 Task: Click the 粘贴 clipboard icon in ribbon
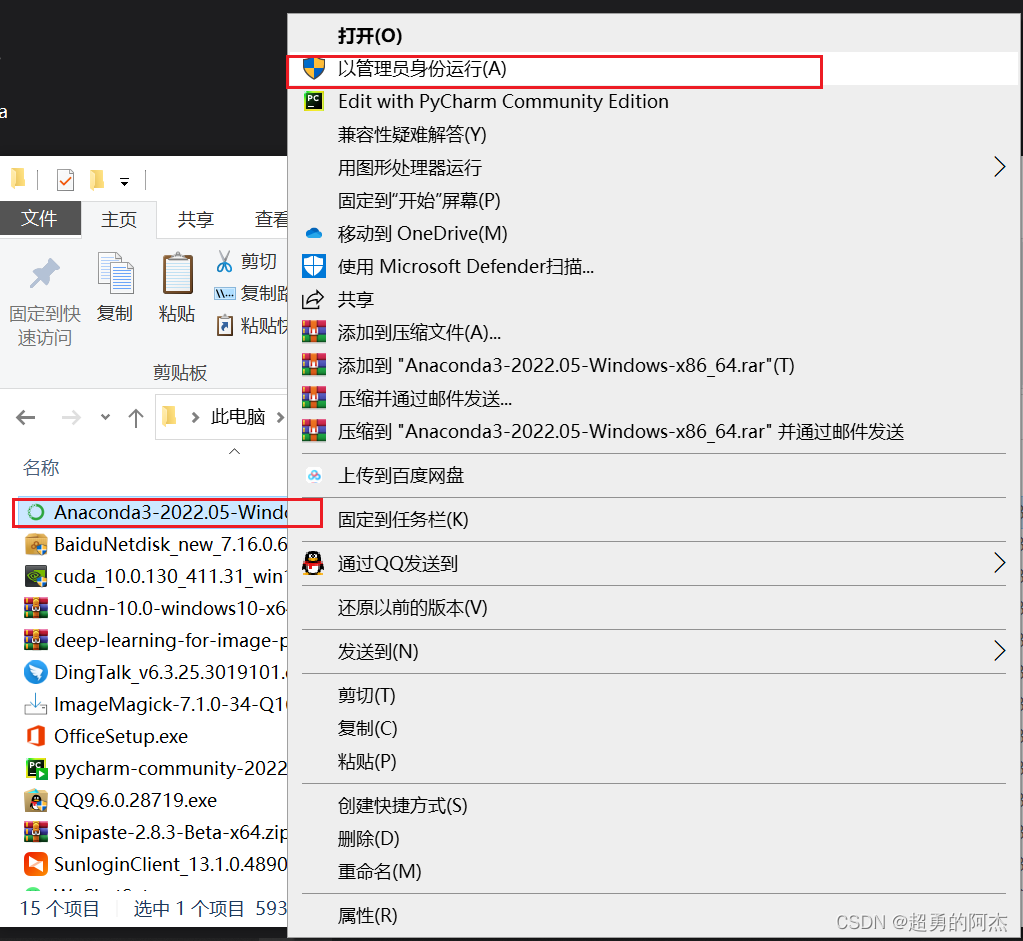coord(177,273)
